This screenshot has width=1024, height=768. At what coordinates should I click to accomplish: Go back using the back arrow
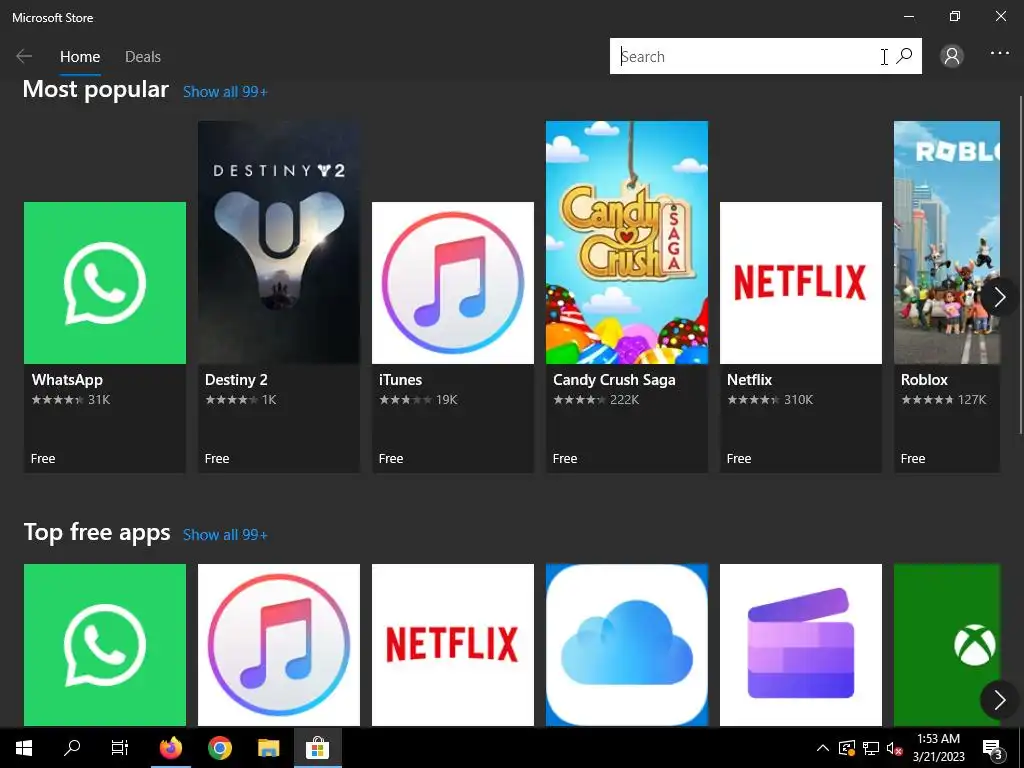tap(24, 56)
